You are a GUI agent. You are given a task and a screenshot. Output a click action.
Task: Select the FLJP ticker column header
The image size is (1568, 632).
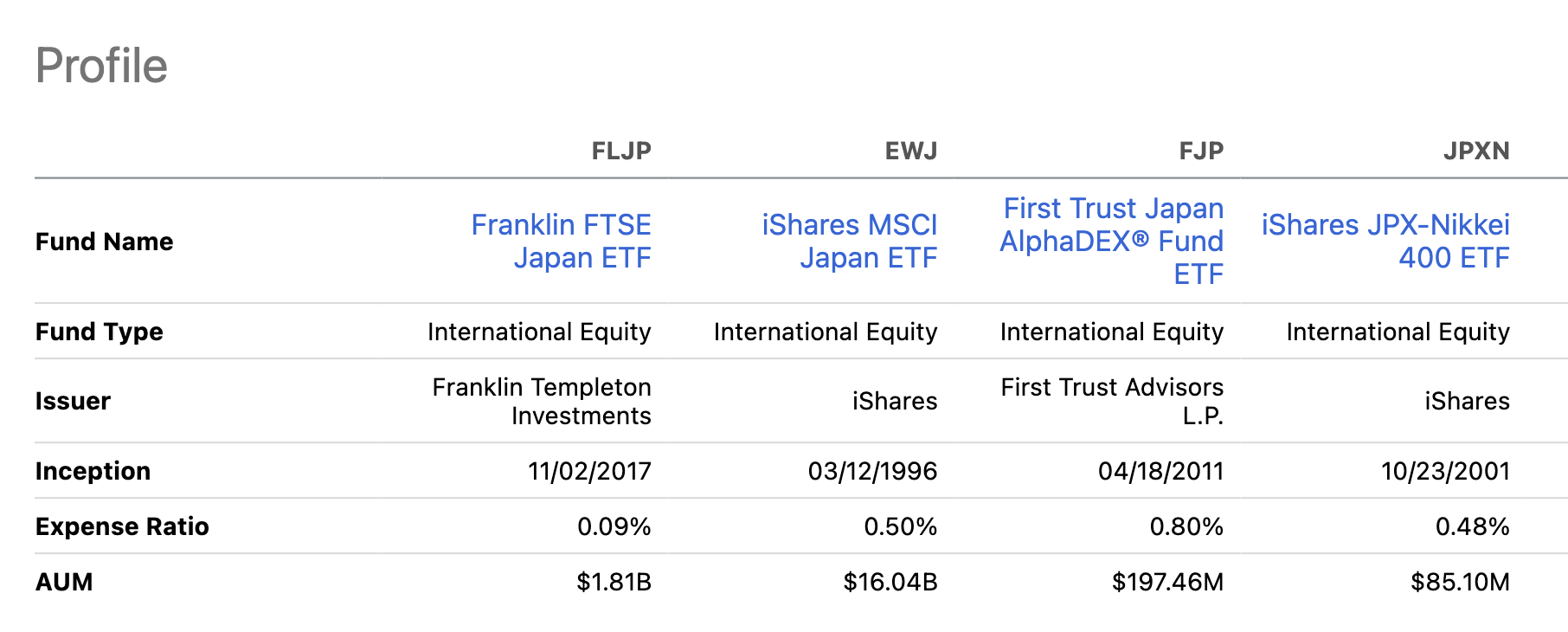point(620,151)
